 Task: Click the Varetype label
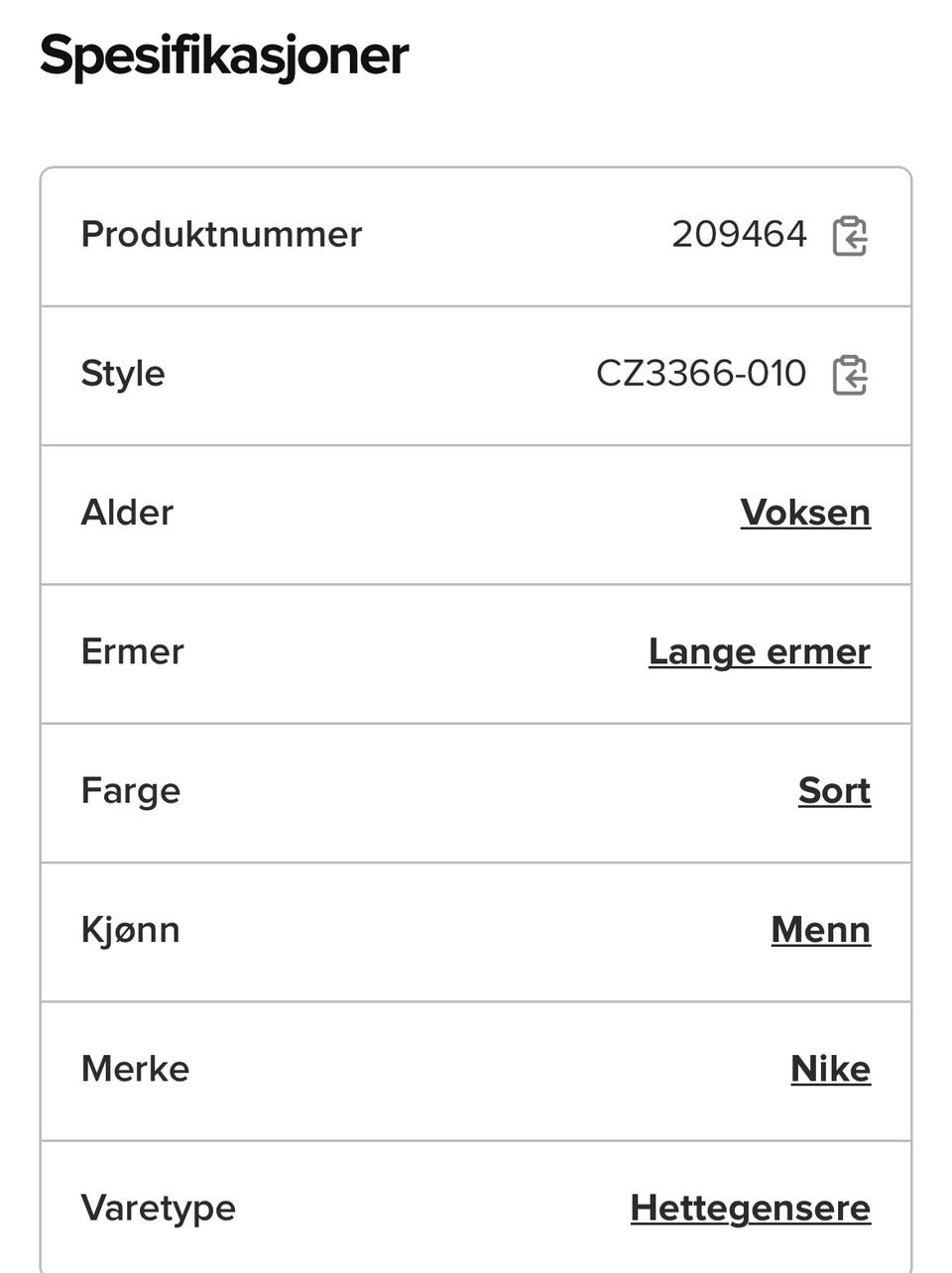pos(159,1209)
